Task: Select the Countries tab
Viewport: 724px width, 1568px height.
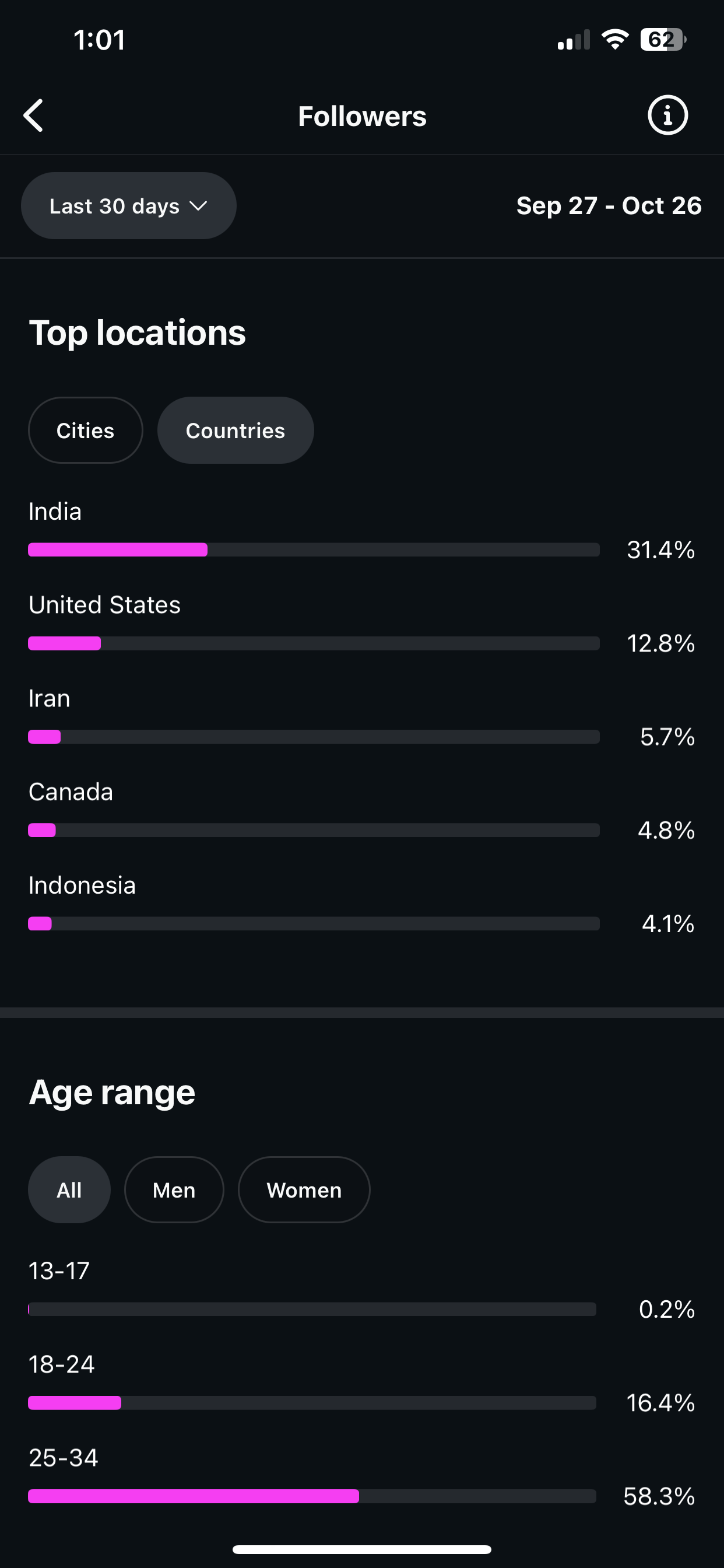Action: pyautogui.click(x=236, y=430)
